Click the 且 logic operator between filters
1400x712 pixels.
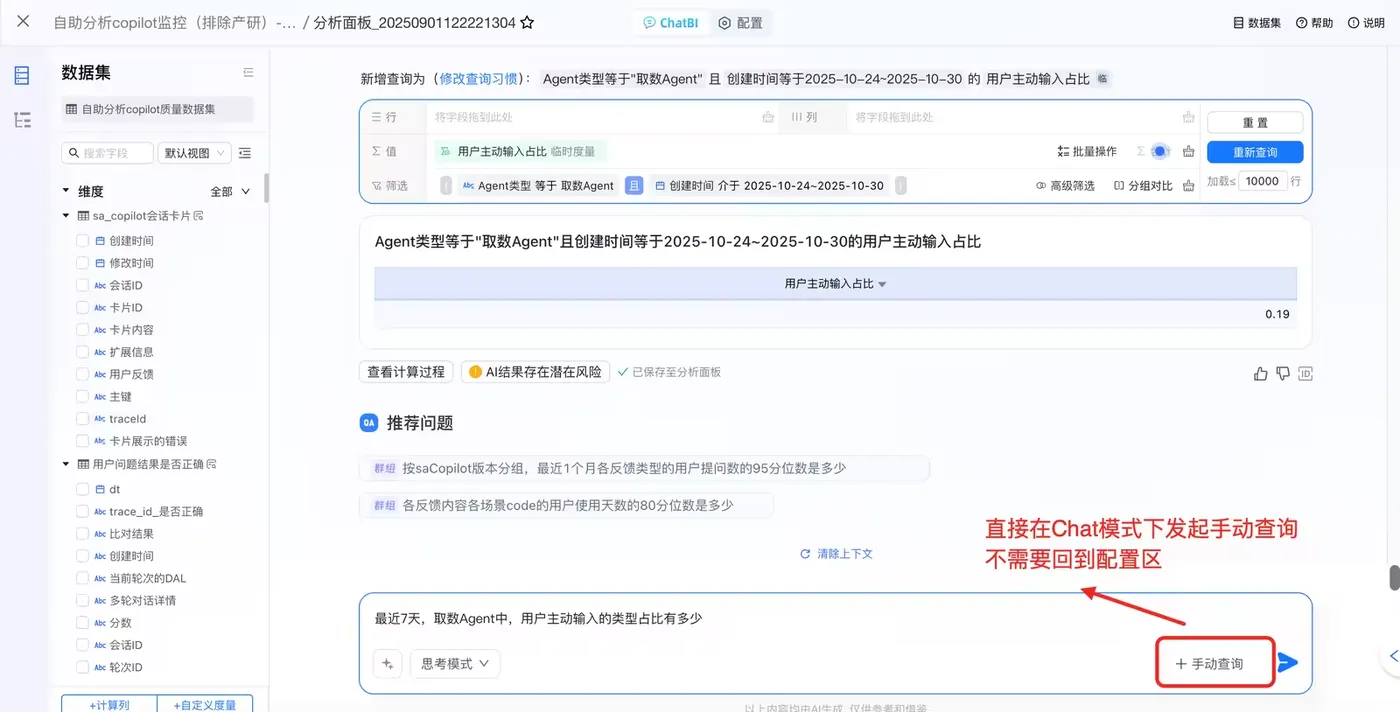(x=634, y=186)
